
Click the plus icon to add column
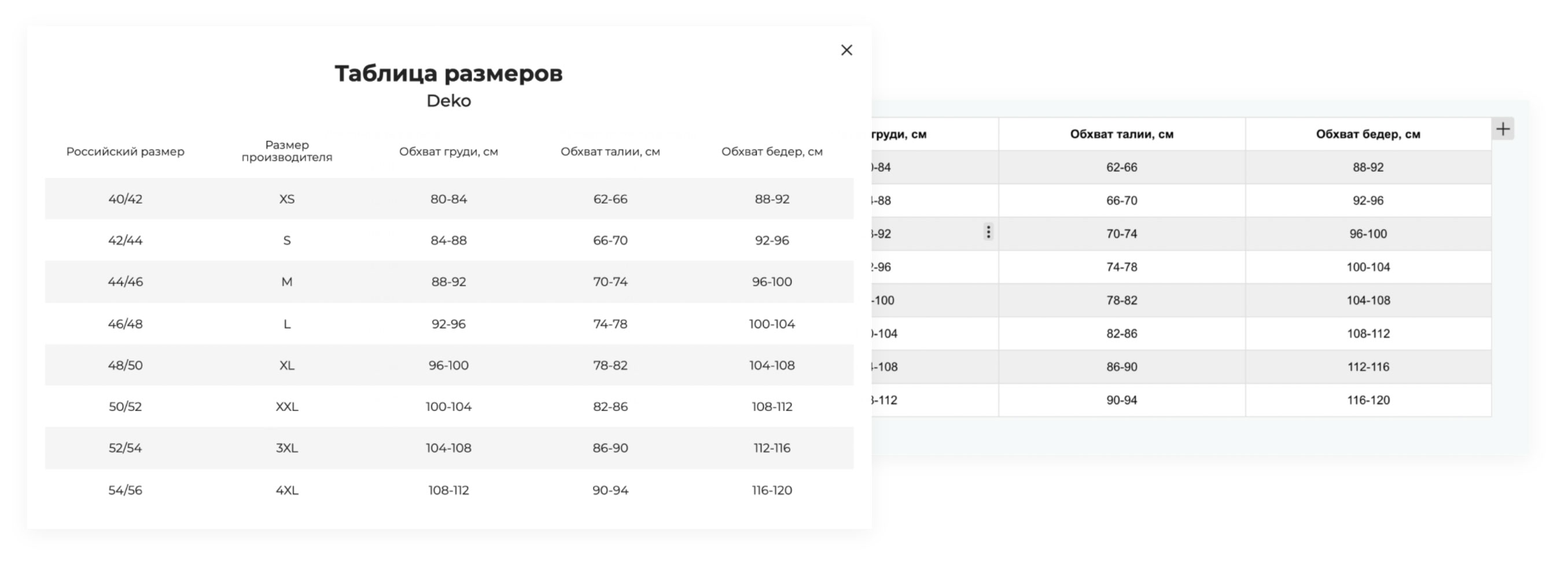click(x=1503, y=129)
